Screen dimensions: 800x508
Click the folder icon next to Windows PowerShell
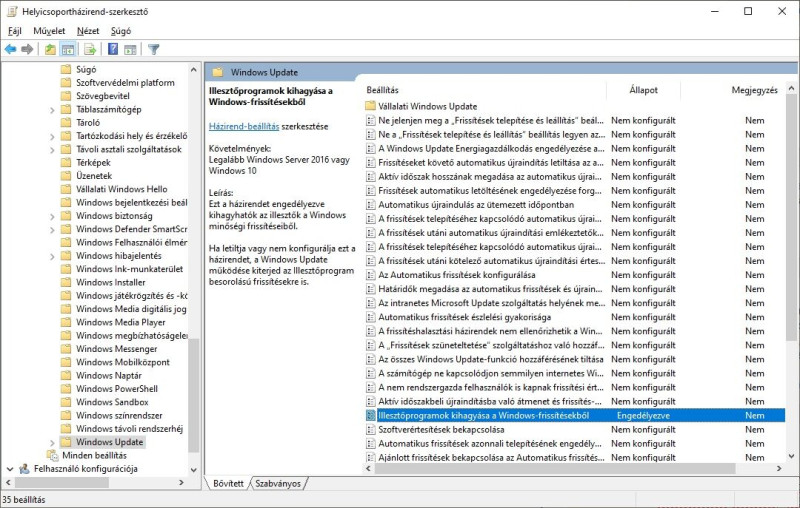66,389
